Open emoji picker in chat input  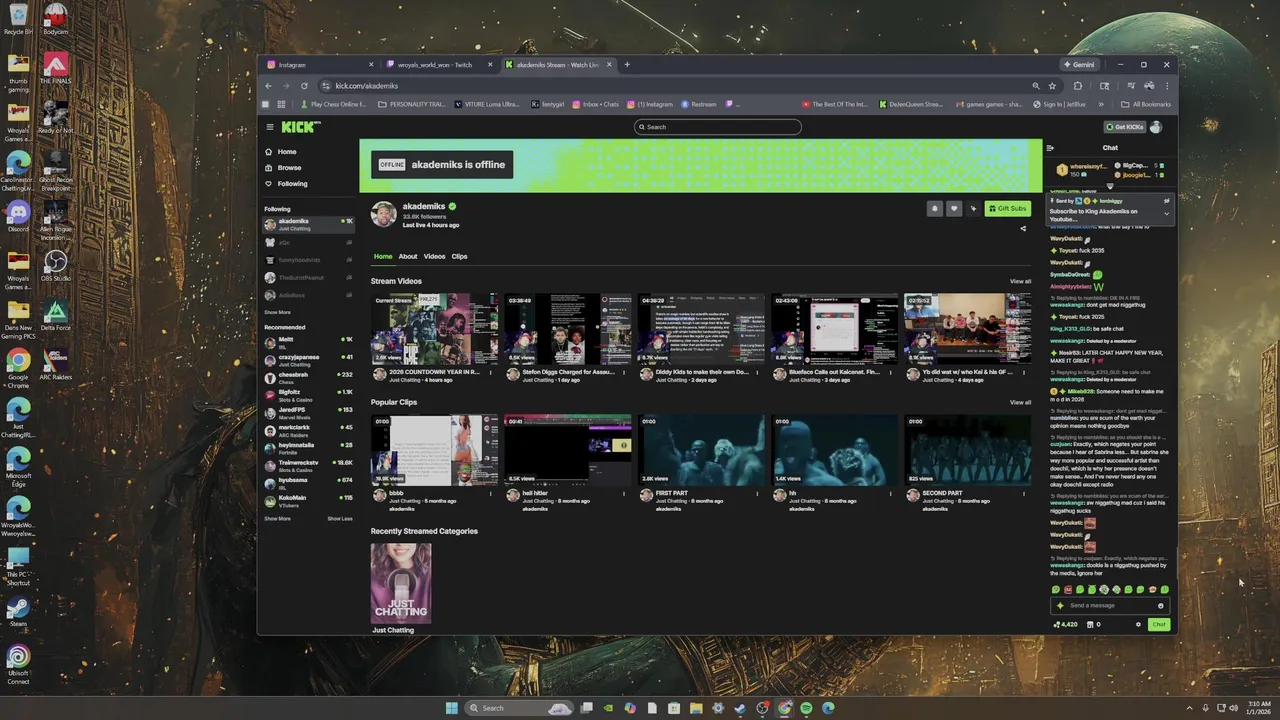pos(1160,605)
